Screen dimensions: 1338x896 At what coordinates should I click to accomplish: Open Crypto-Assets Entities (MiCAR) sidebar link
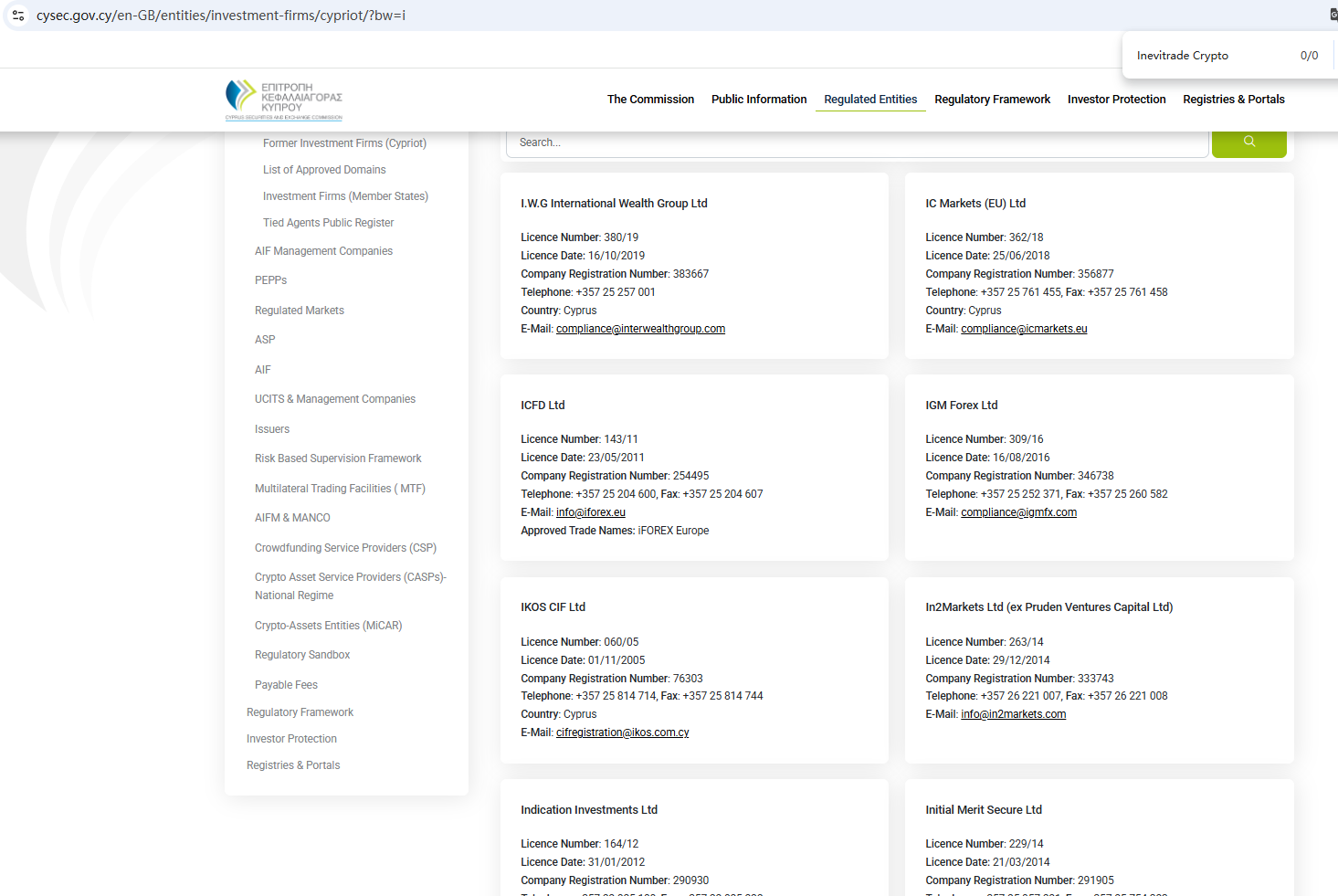click(x=328, y=626)
